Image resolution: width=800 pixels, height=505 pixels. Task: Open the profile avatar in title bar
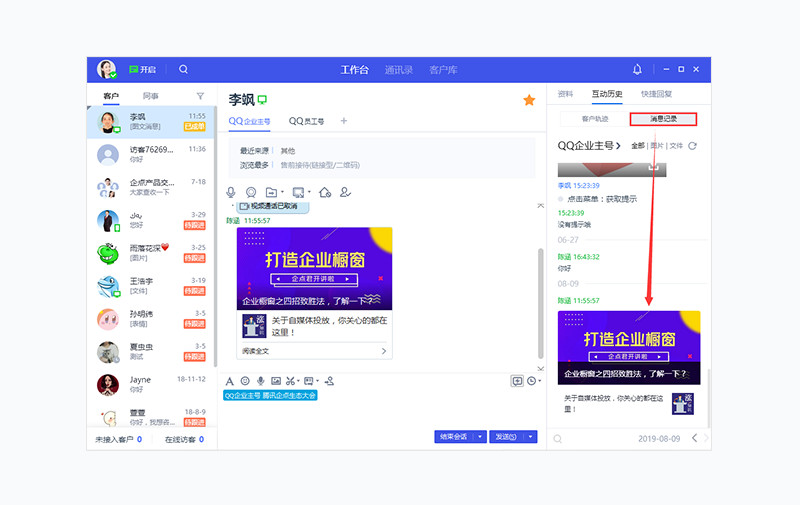point(107,69)
